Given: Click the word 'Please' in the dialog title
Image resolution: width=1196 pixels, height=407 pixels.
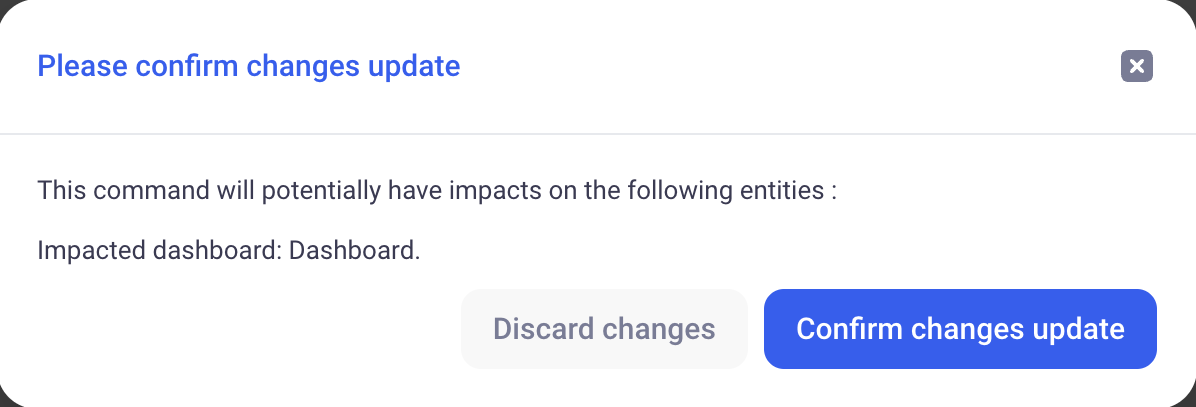Looking at the screenshot, I should coord(82,67).
